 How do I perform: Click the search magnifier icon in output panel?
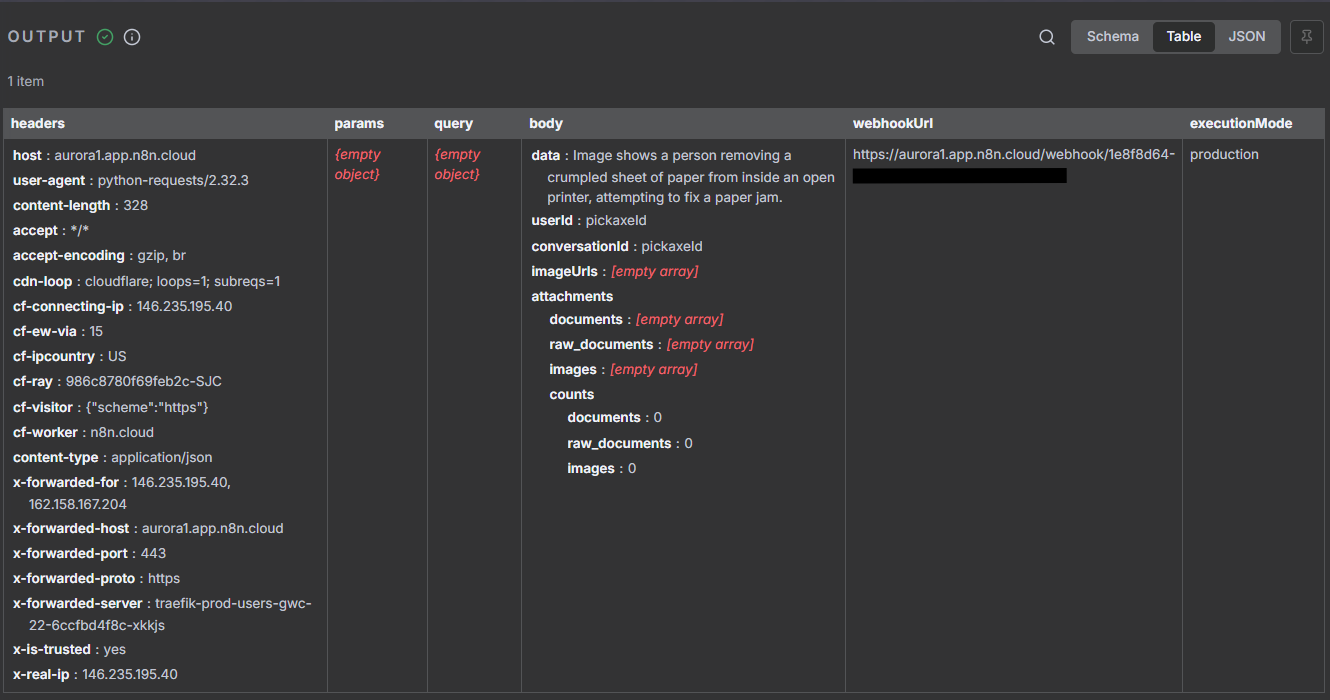click(1047, 37)
